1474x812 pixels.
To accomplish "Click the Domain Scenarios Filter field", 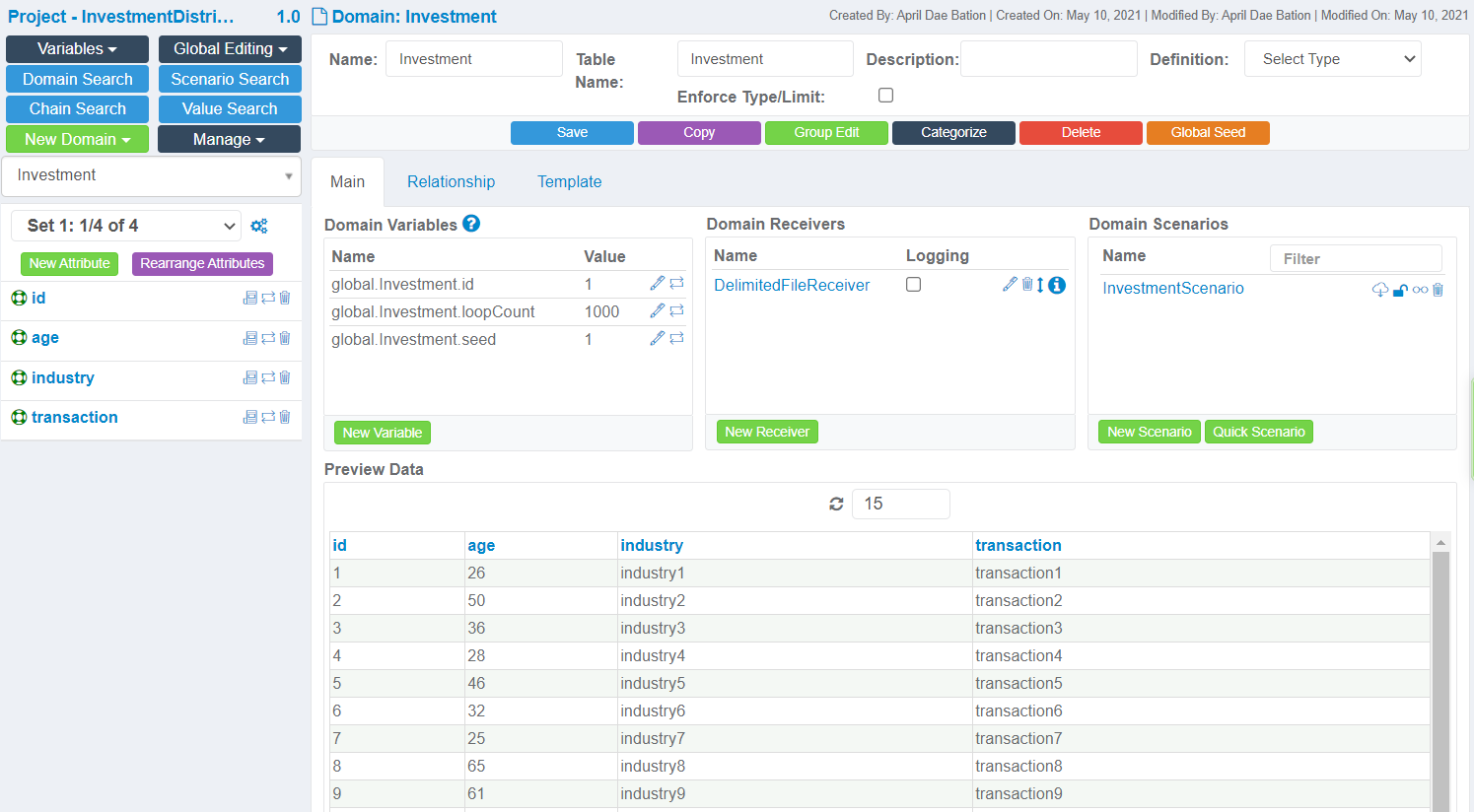I will click(x=1356, y=259).
